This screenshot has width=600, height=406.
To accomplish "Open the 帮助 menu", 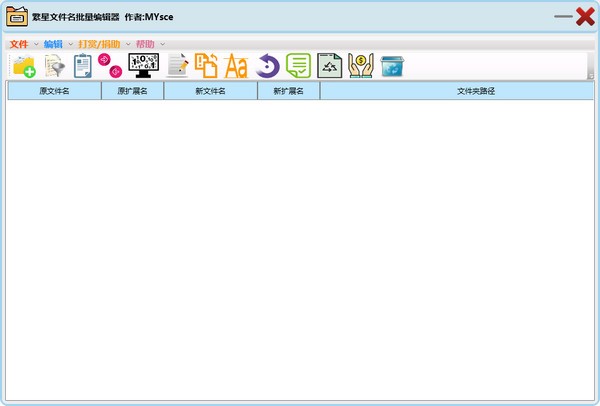I will (x=145, y=44).
